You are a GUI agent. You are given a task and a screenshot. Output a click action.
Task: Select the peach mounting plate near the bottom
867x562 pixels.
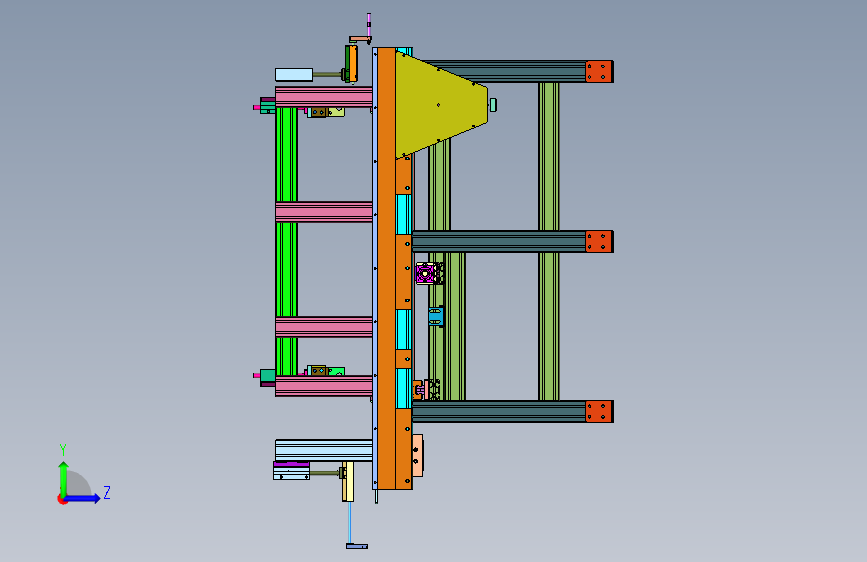click(x=417, y=455)
